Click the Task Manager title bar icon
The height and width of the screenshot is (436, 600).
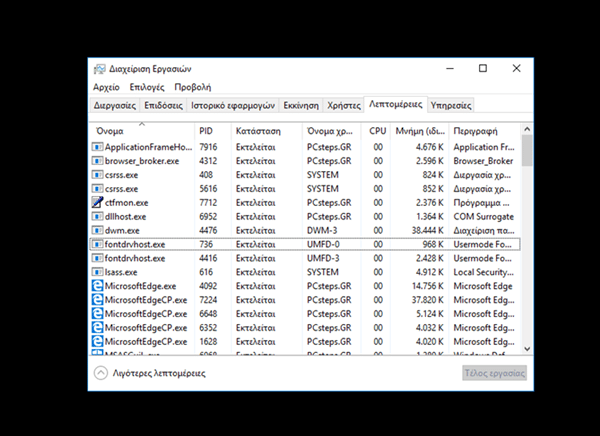pyautogui.click(x=99, y=69)
